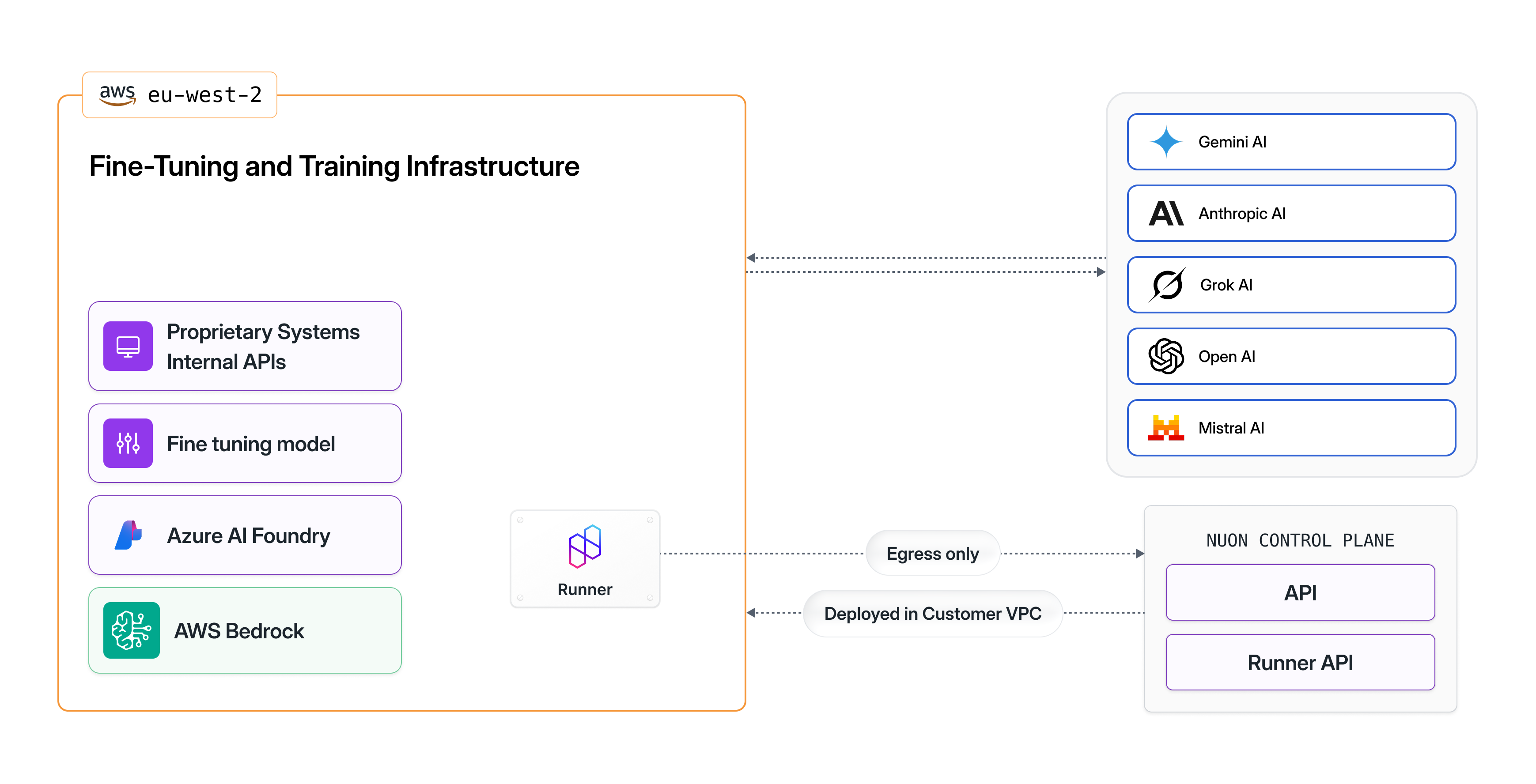Click the Deployed in Customer VPC label
Screen dimensions: 1536x784
coord(933,614)
